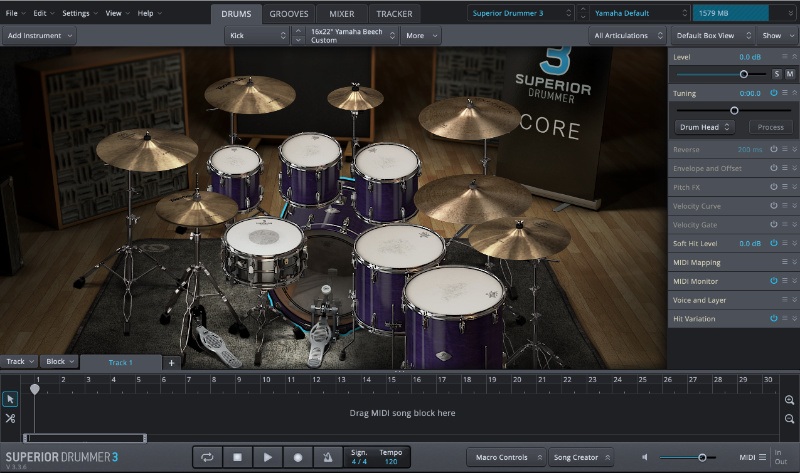
Task: Collapse the Level section chevron
Action: tap(794, 57)
